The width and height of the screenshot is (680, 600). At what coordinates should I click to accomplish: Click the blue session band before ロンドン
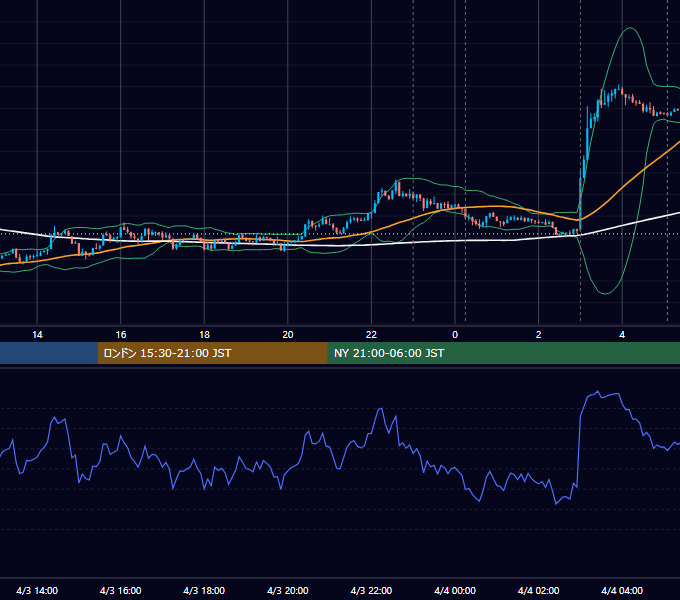click(49, 353)
